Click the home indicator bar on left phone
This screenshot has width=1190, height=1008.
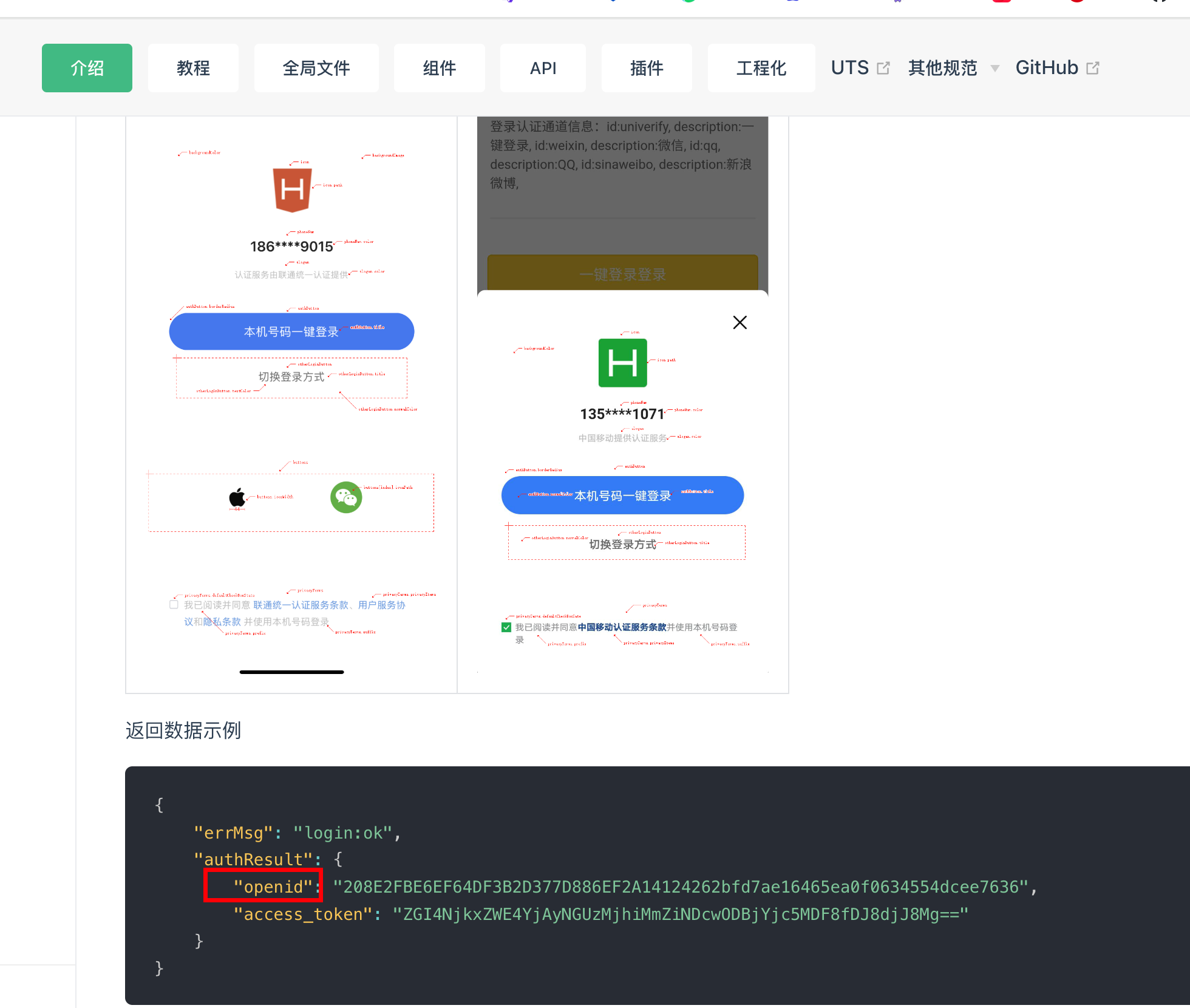(291, 672)
